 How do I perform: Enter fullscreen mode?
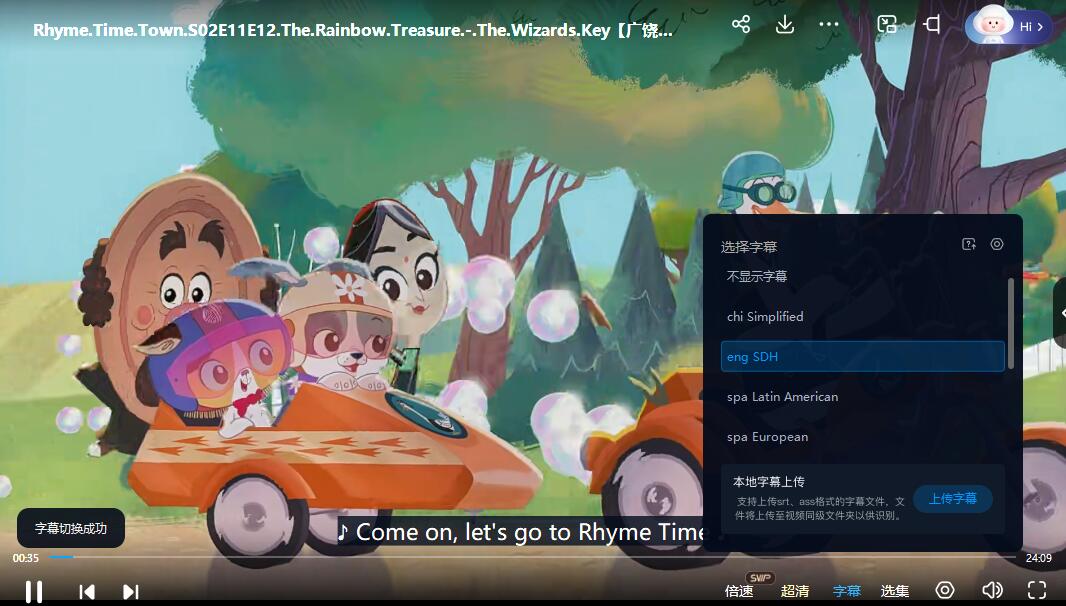(1037, 590)
